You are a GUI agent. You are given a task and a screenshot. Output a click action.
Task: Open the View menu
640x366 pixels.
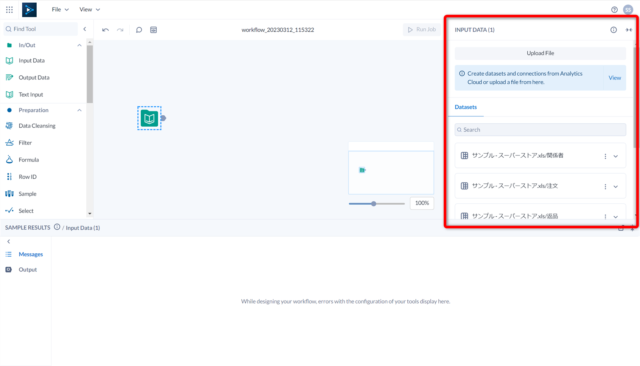point(89,9)
